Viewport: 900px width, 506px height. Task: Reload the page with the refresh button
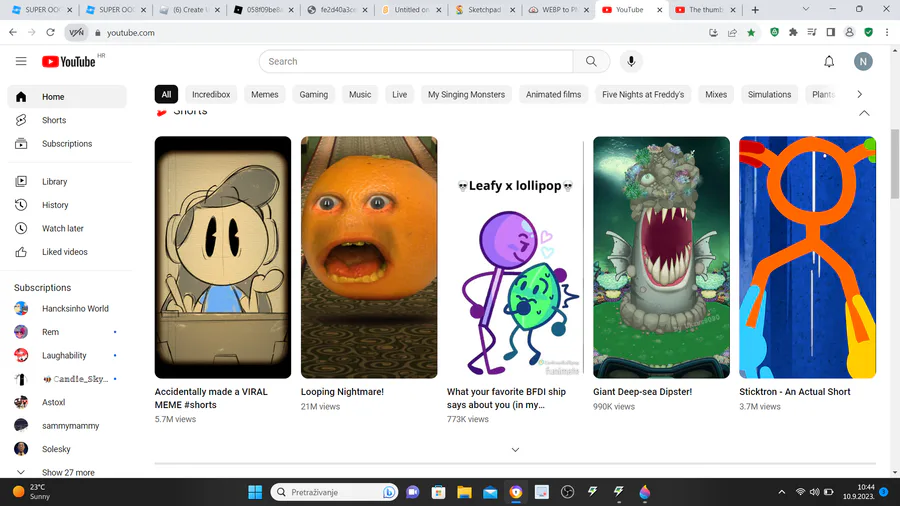tap(51, 33)
